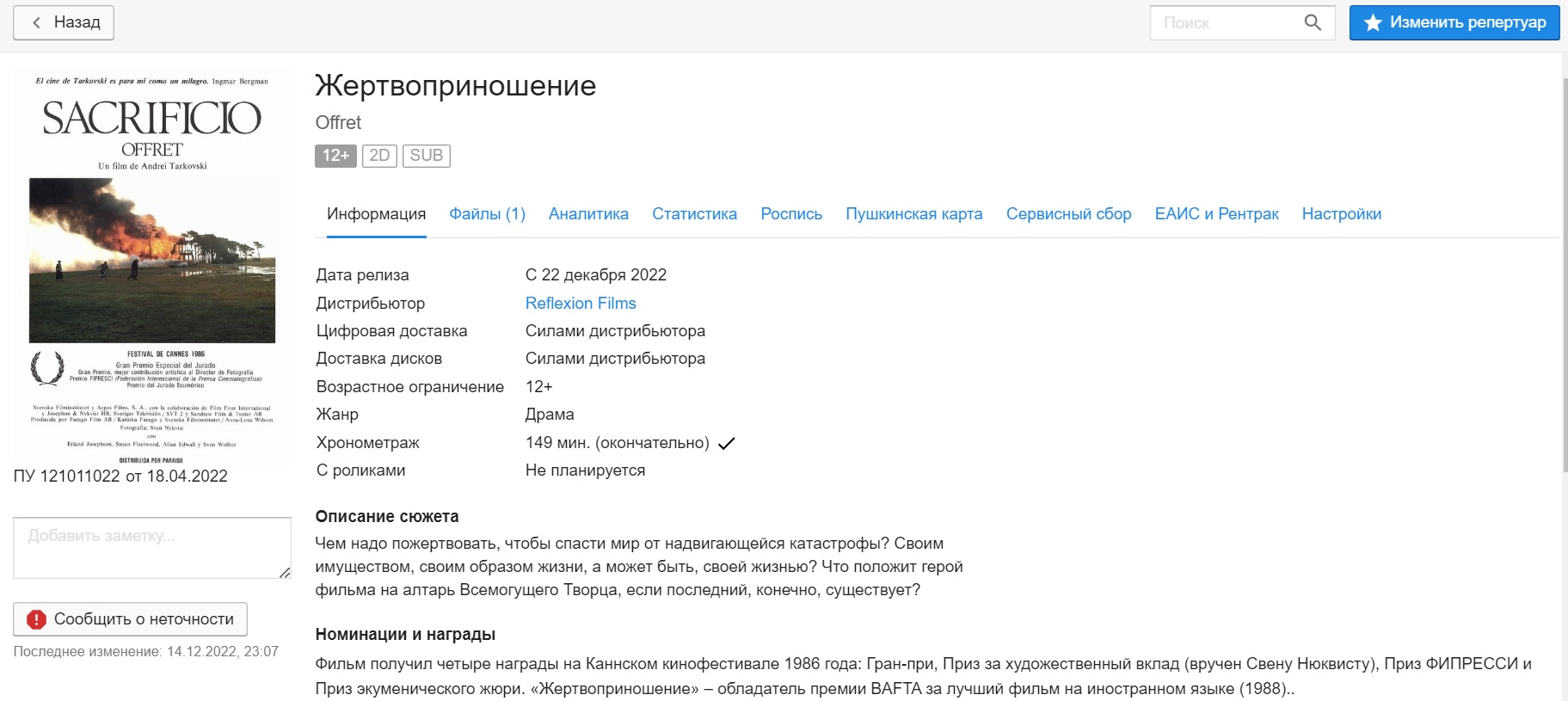Click the back chevron arrow icon
The width and height of the screenshot is (1568, 701).
[36, 22]
